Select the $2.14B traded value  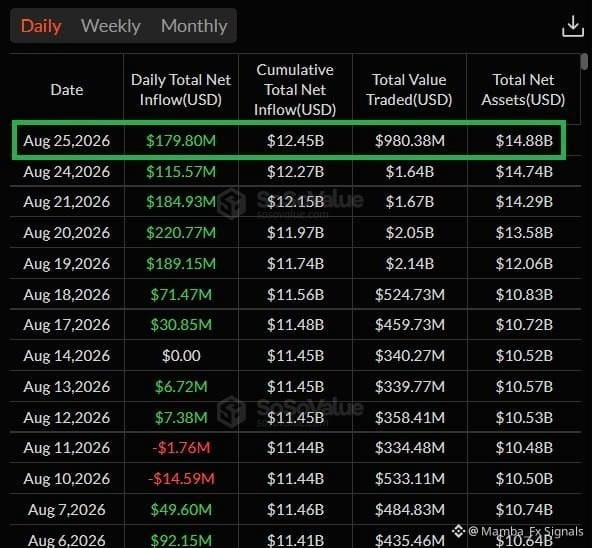point(410,264)
